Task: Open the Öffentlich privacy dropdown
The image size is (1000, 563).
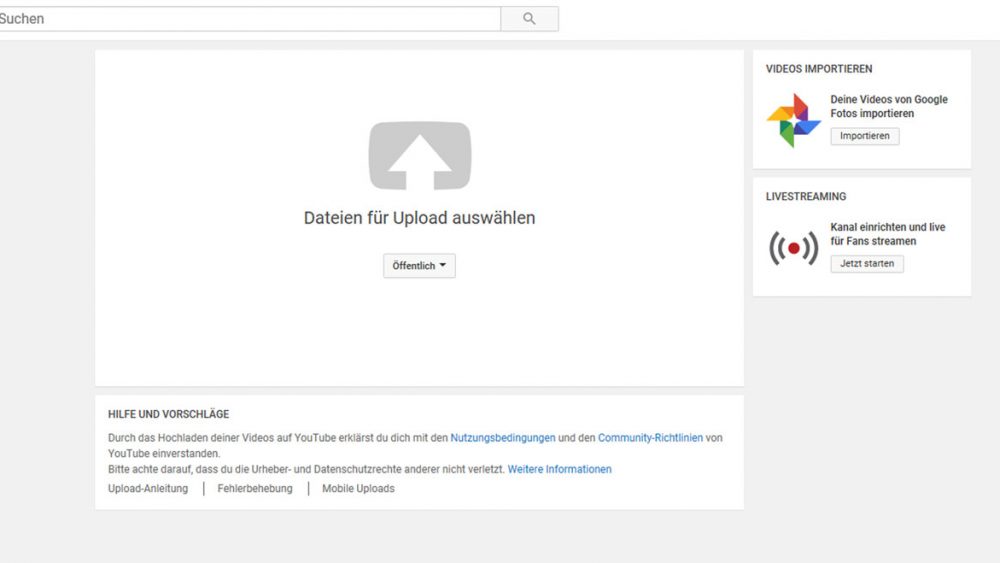Action: click(x=419, y=266)
